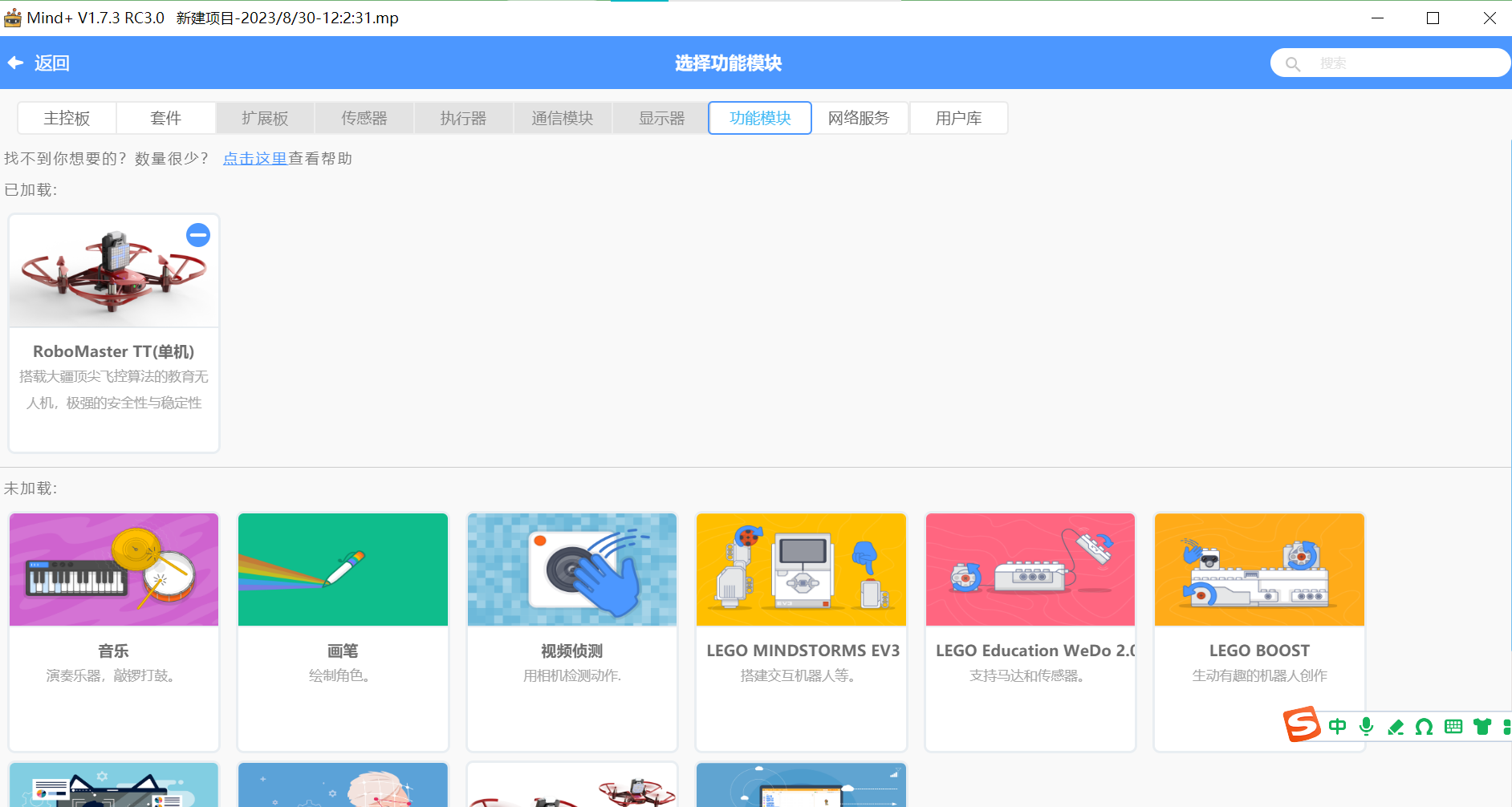The height and width of the screenshot is (807, 1512).
Task: Click the 返回 back label
Action: (x=52, y=63)
